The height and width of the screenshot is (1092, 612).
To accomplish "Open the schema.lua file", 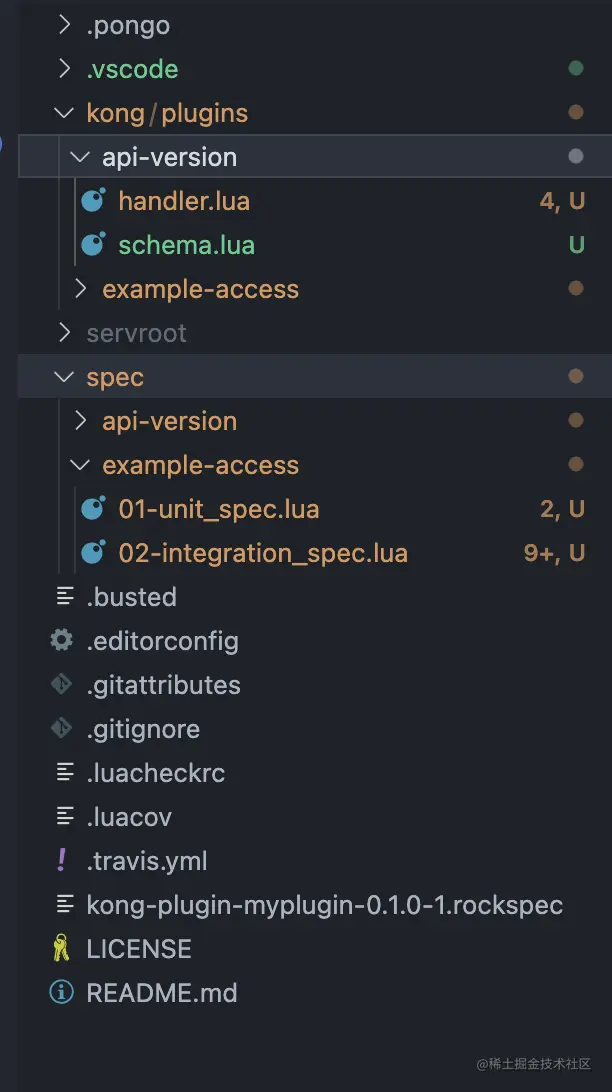I will (186, 245).
